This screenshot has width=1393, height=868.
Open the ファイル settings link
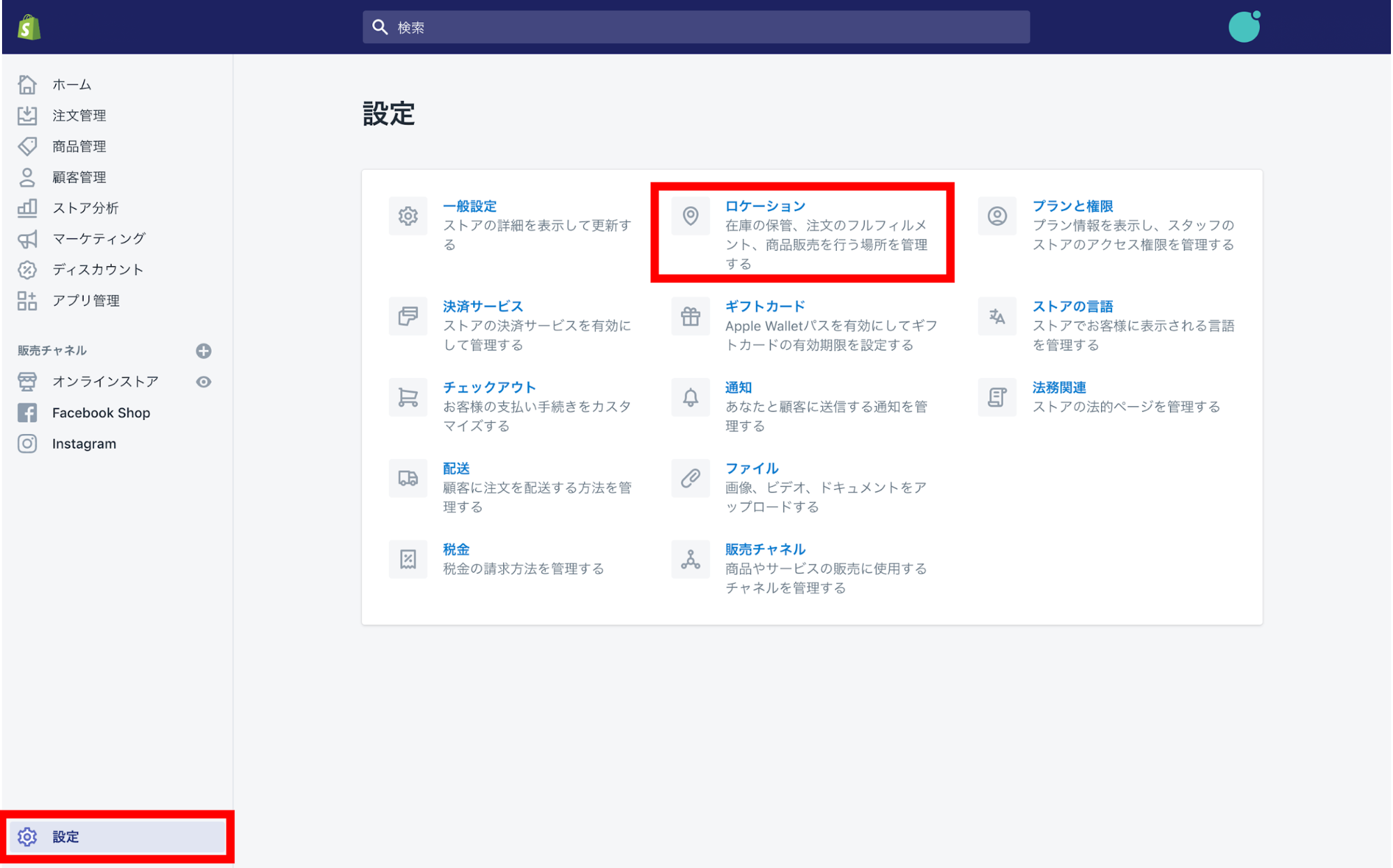coord(752,468)
